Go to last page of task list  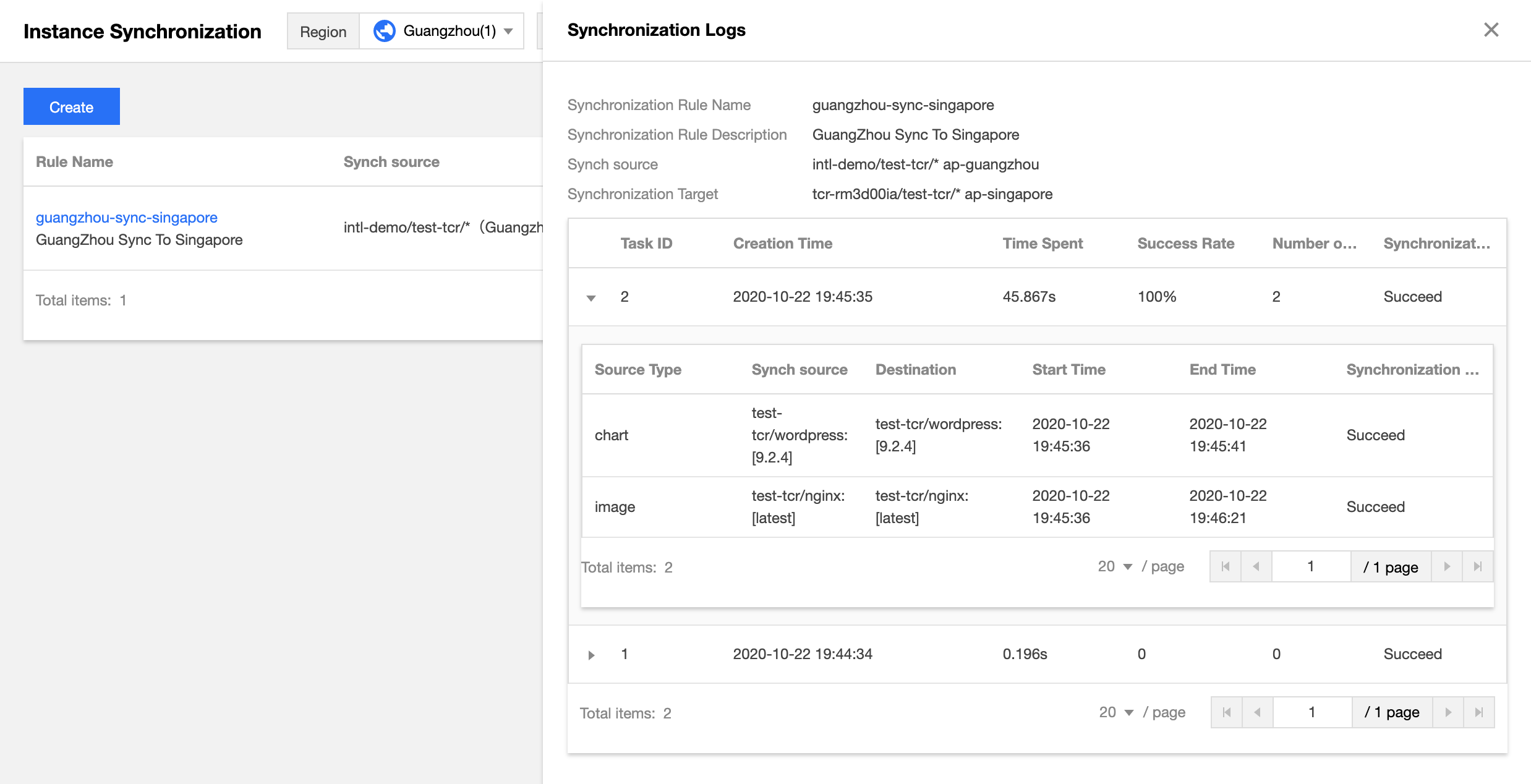pyautogui.click(x=1479, y=712)
